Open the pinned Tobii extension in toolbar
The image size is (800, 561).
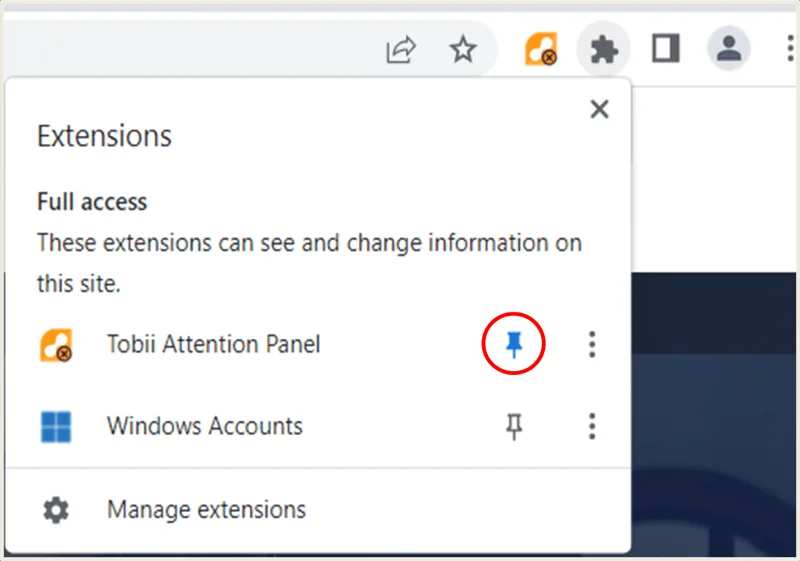[541, 49]
